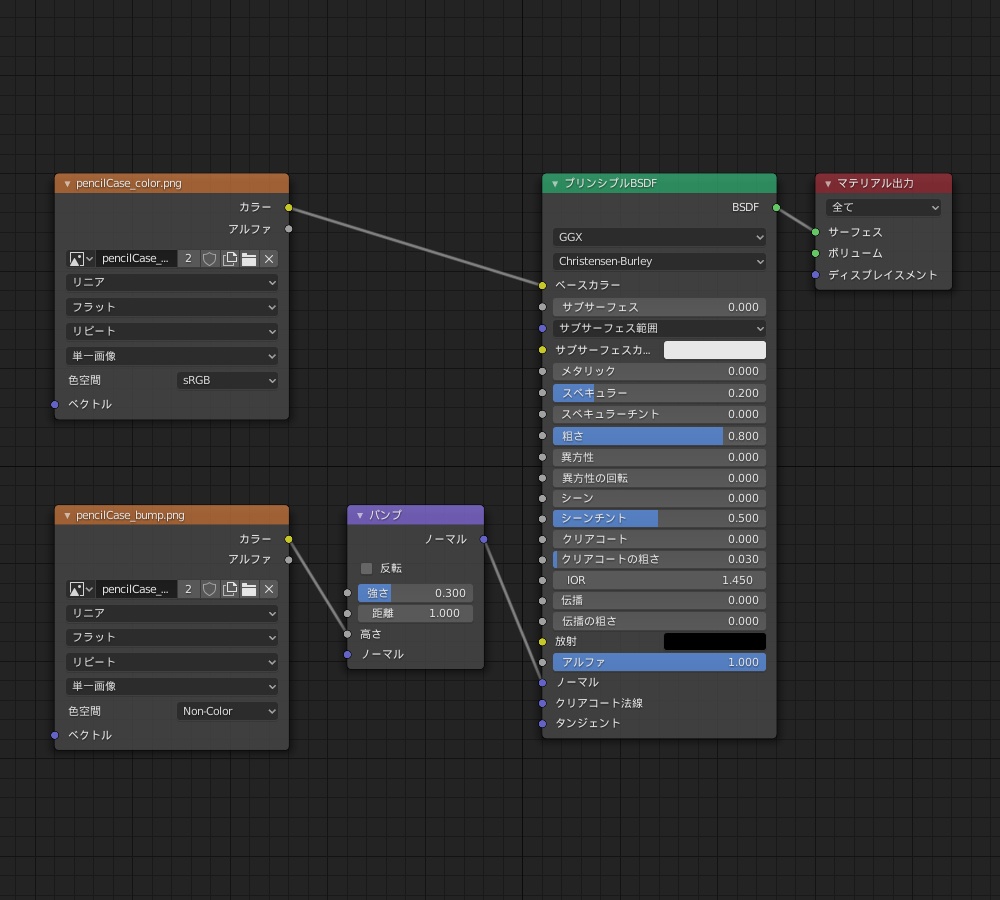Click ノーマル output socket of バンプ node
1000x900 pixels.
pos(484,540)
